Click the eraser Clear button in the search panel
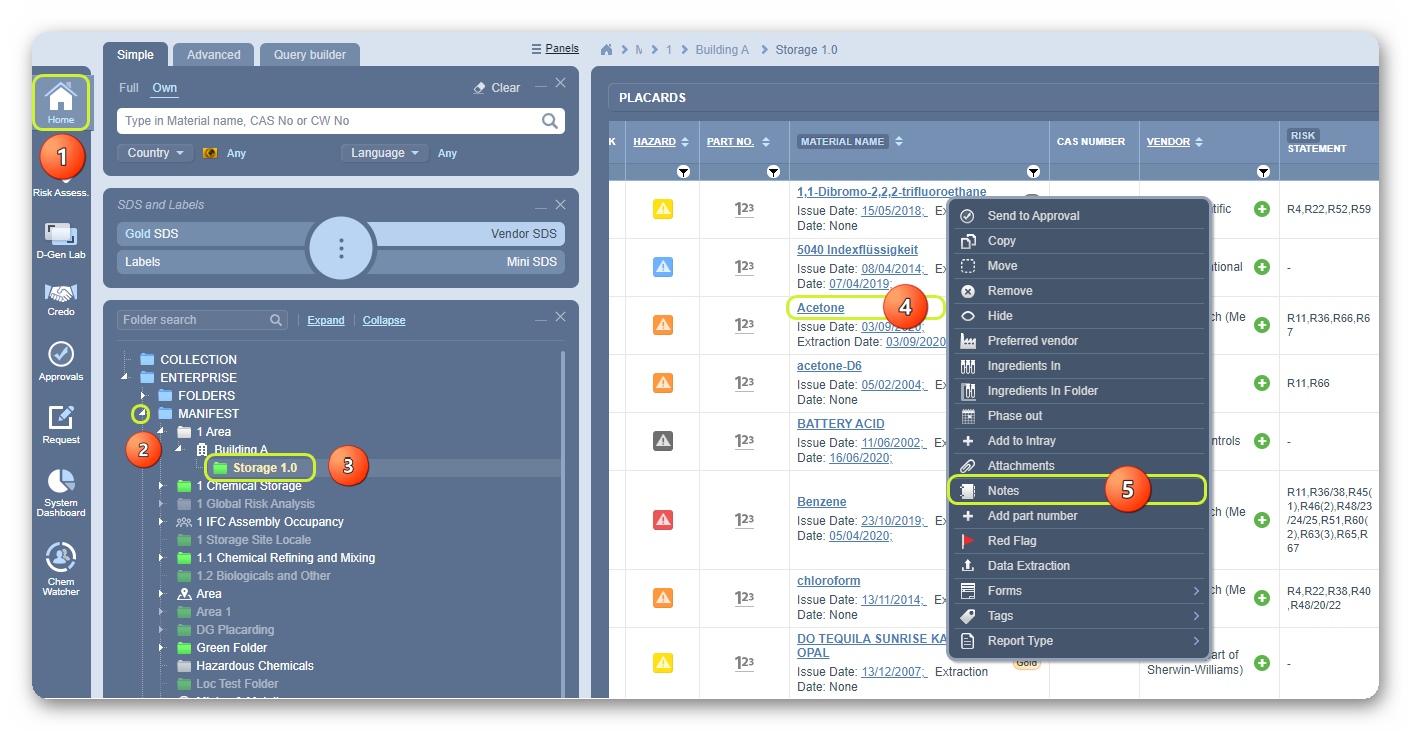Screen dimensions: 1411x731 pos(497,88)
